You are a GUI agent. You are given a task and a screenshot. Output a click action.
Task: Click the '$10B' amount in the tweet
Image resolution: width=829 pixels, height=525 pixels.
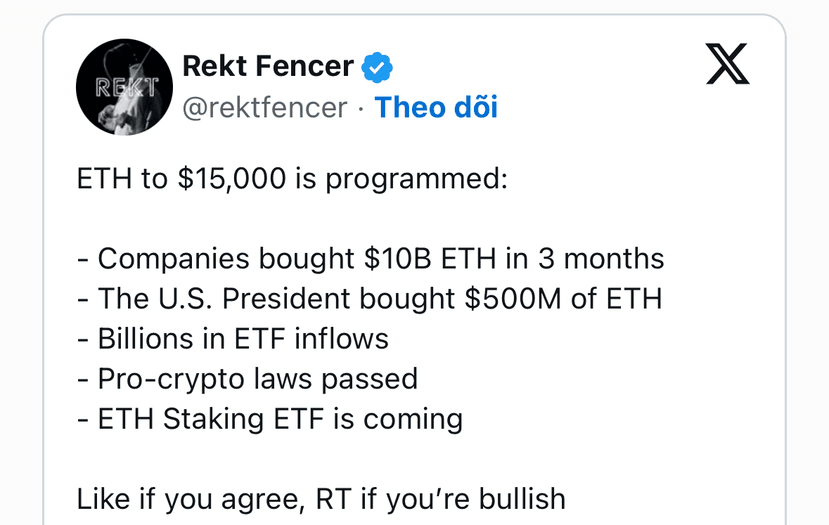click(398, 259)
